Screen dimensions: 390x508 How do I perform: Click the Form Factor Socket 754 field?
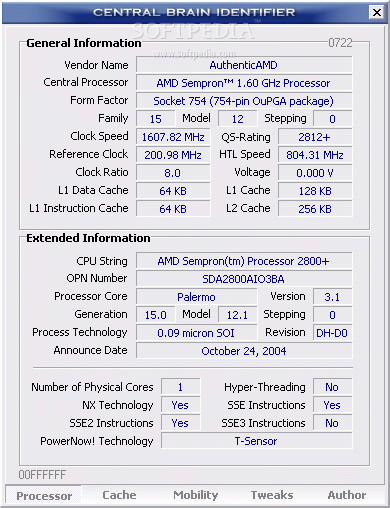244,101
